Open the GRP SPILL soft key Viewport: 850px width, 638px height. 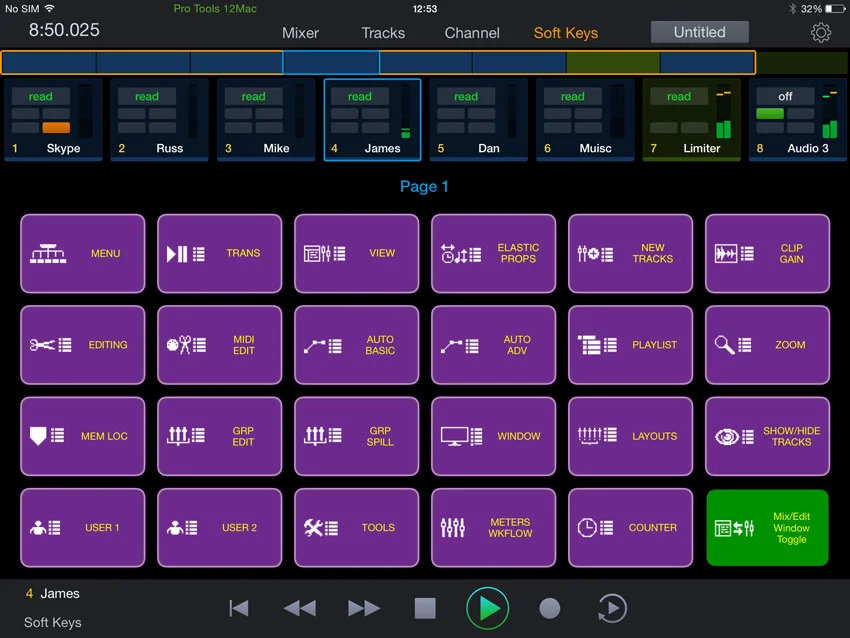tap(357, 436)
